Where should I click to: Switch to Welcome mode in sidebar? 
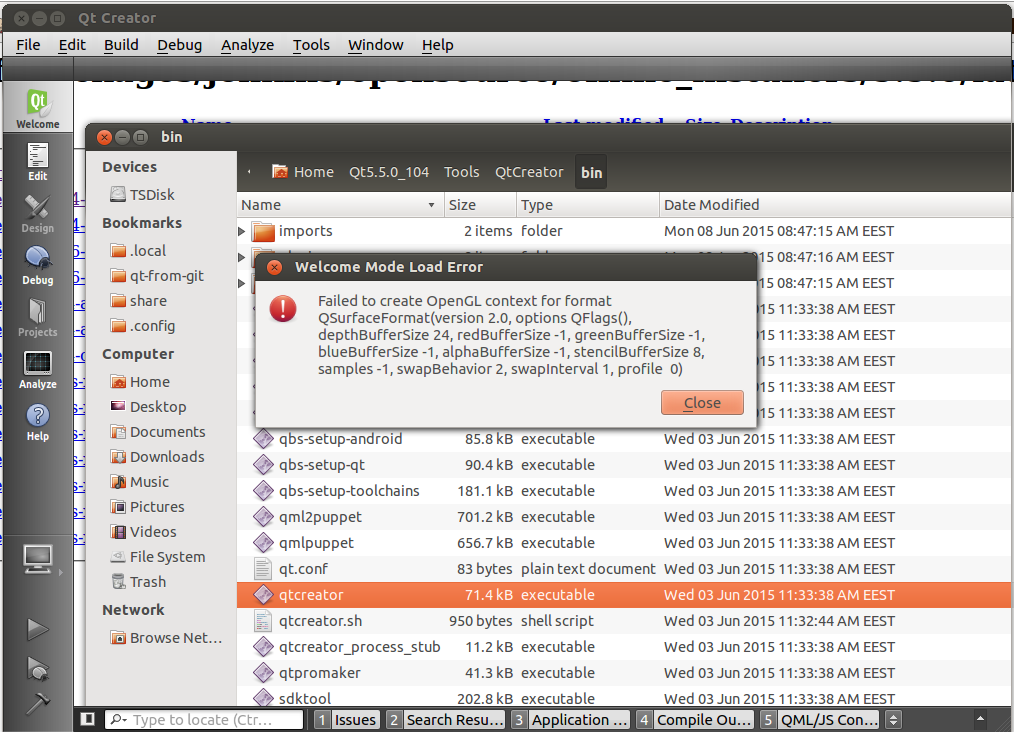[x=37, y=108]
